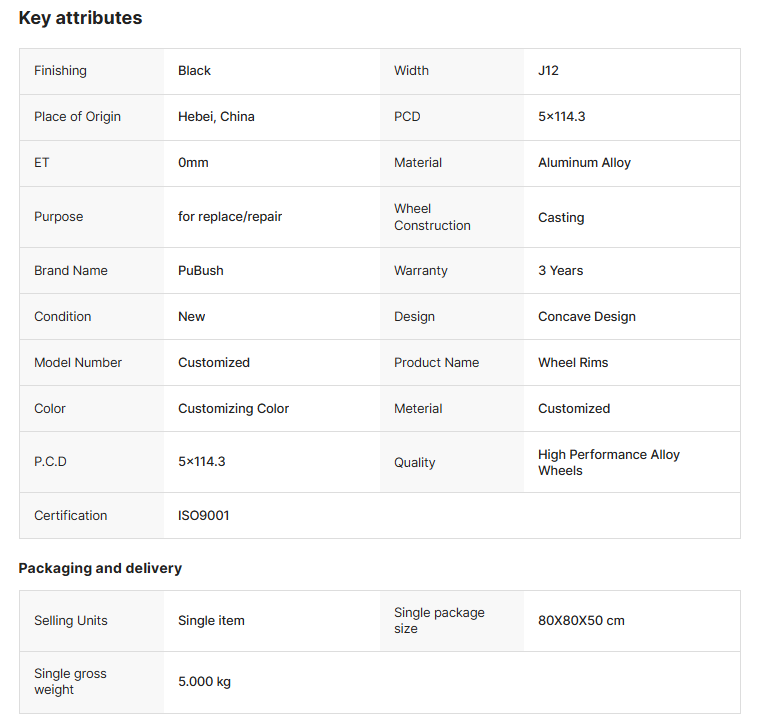
Task: Select the Aluminum Alloy material value
Action: (x=584, y=163)
